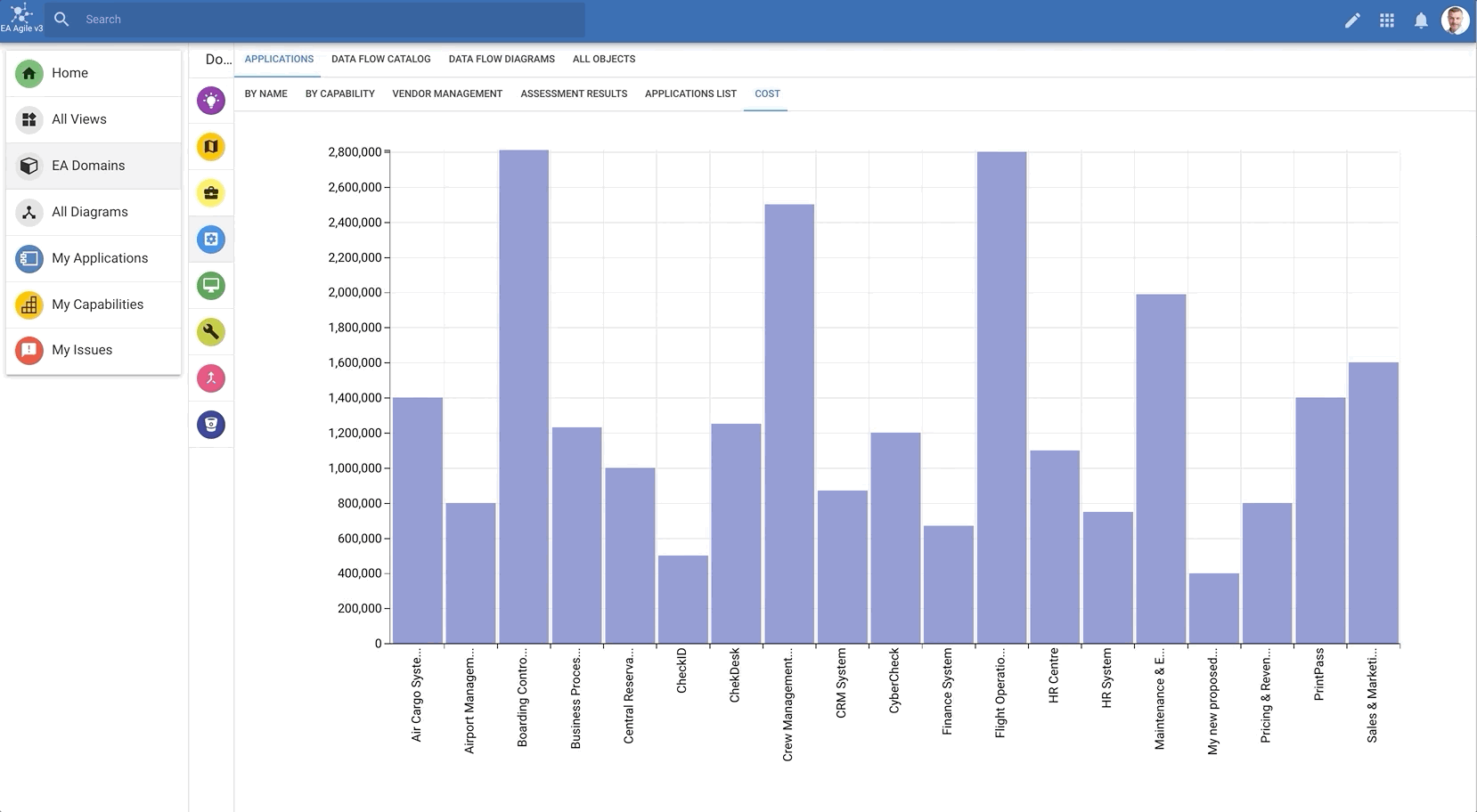Click the Crew Management bar in chart
Screen dimensions: 1477x812
[789, 424]
